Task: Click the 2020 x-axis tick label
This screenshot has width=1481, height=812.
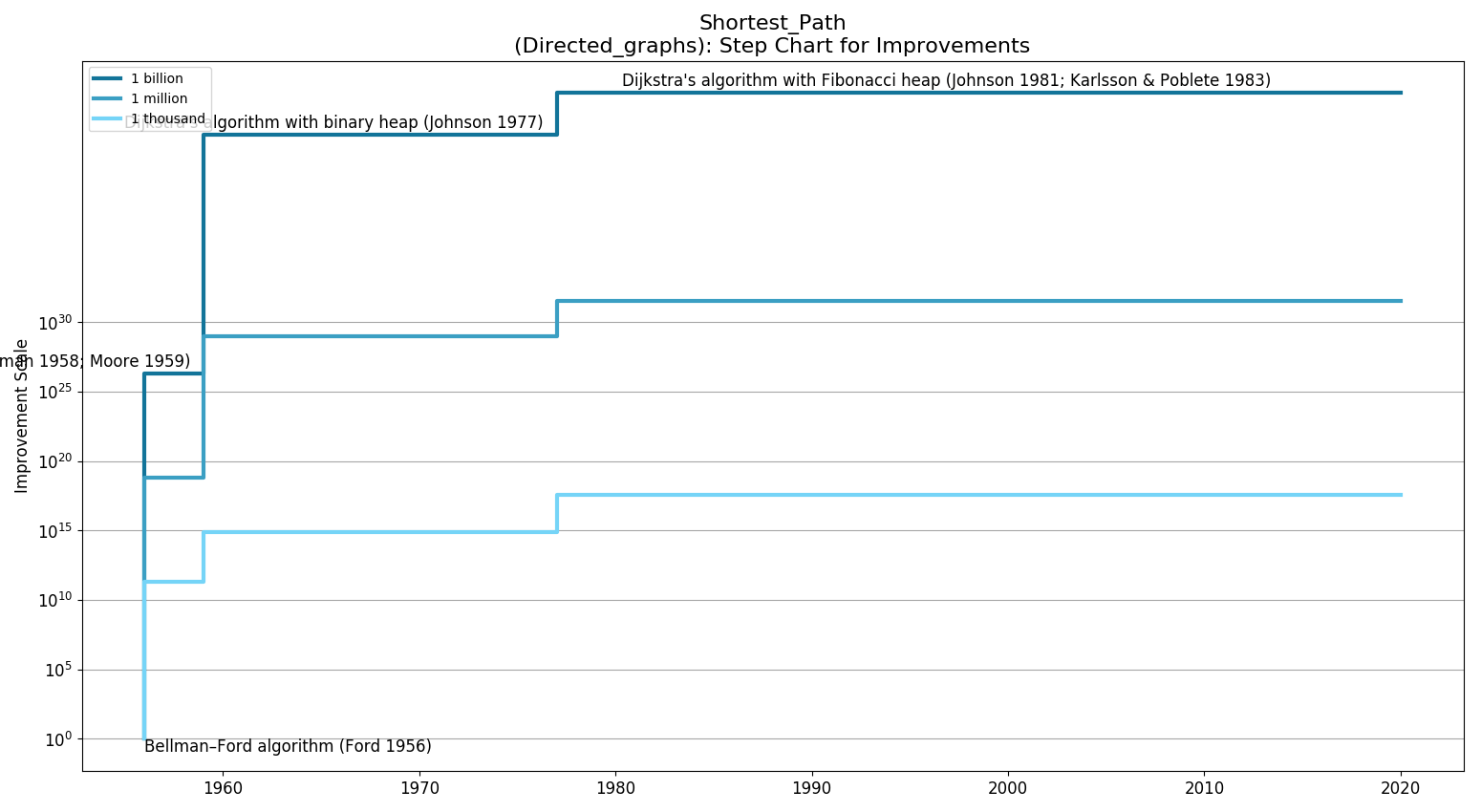Action: [x=1401, y=788]
